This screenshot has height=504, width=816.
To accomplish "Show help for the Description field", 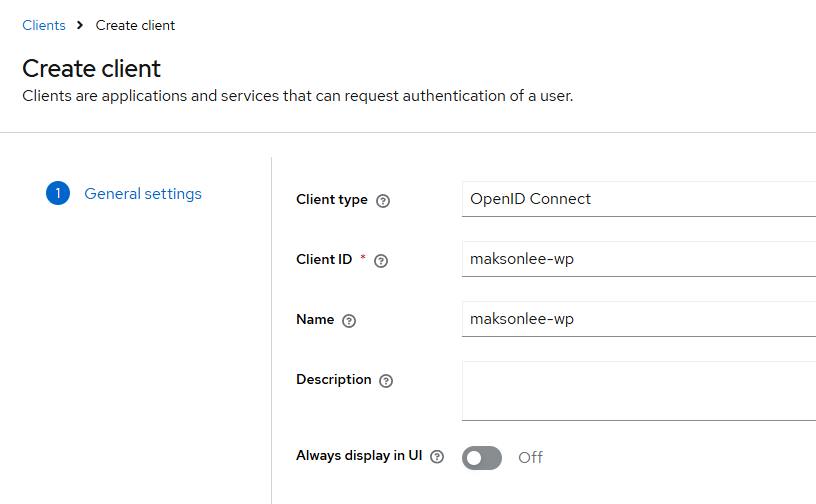I will (386, 381).
